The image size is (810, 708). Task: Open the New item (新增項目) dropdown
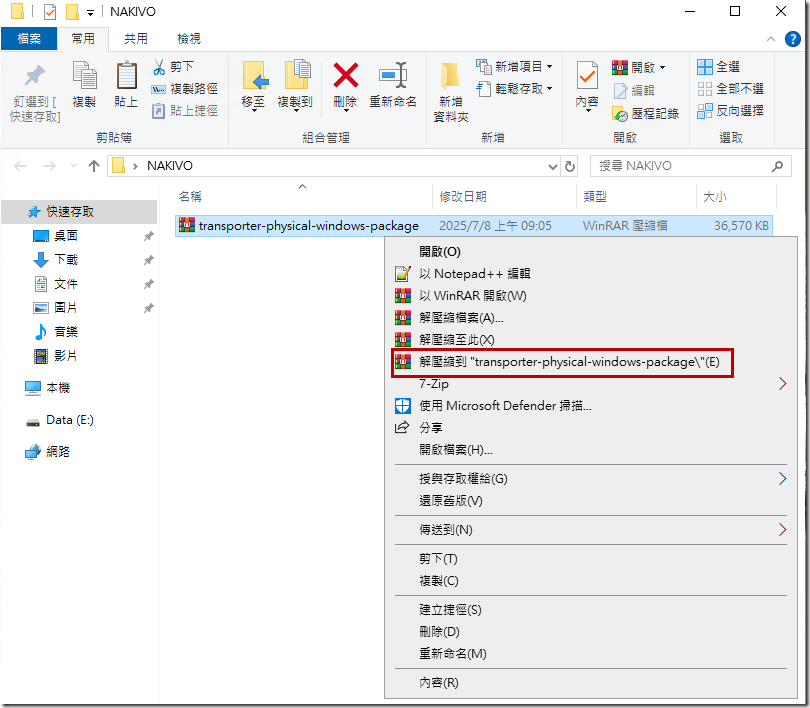[x=514, y=67]
